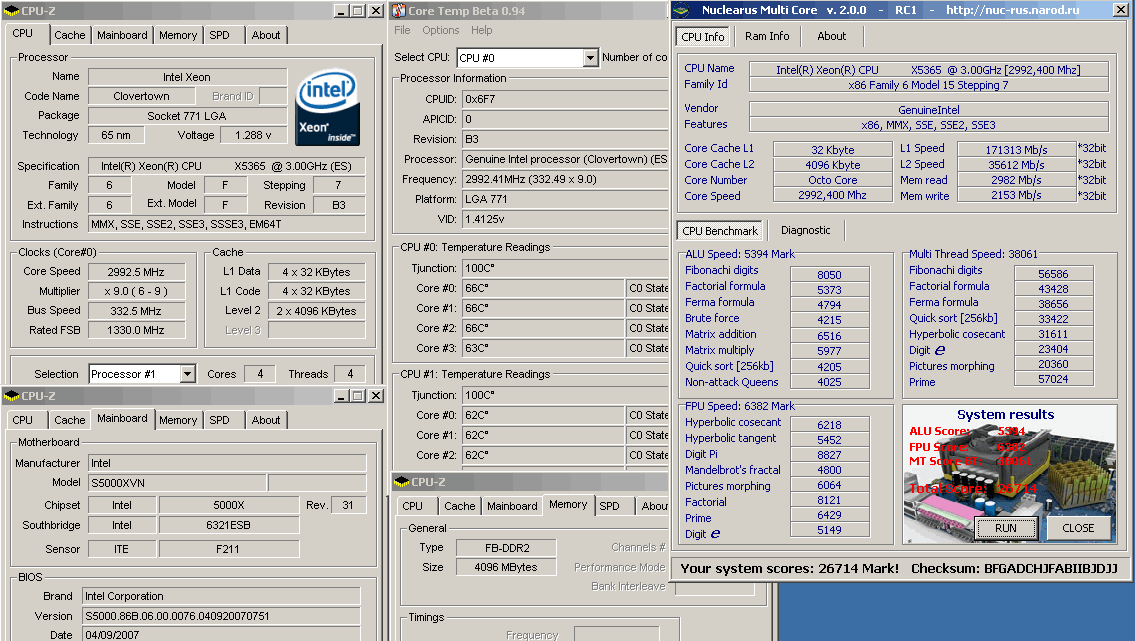Click the '0x6F7' CPUID value in Core Temp
1135x641 pixels.
(565, 99)
